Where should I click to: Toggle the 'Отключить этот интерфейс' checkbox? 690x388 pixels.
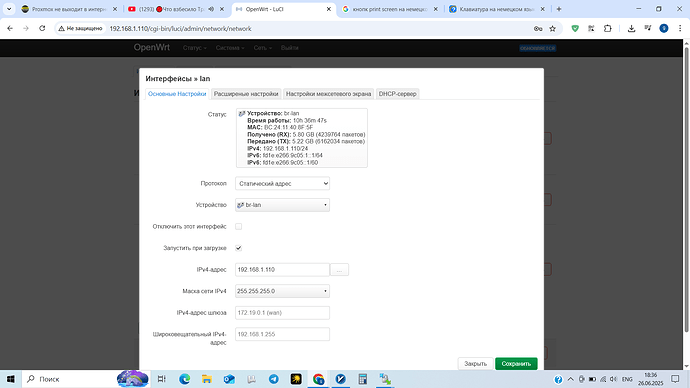click(x=239, y=227)
